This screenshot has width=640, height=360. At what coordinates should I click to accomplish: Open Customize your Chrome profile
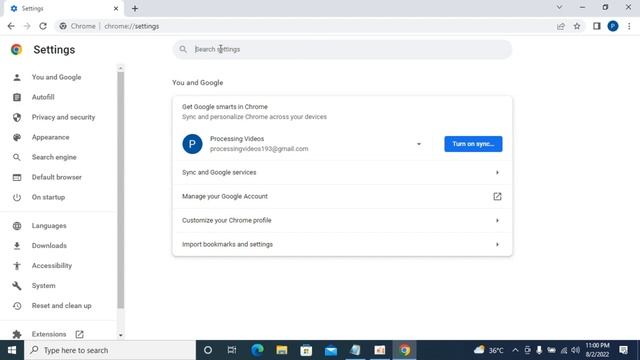pos(342,220)
